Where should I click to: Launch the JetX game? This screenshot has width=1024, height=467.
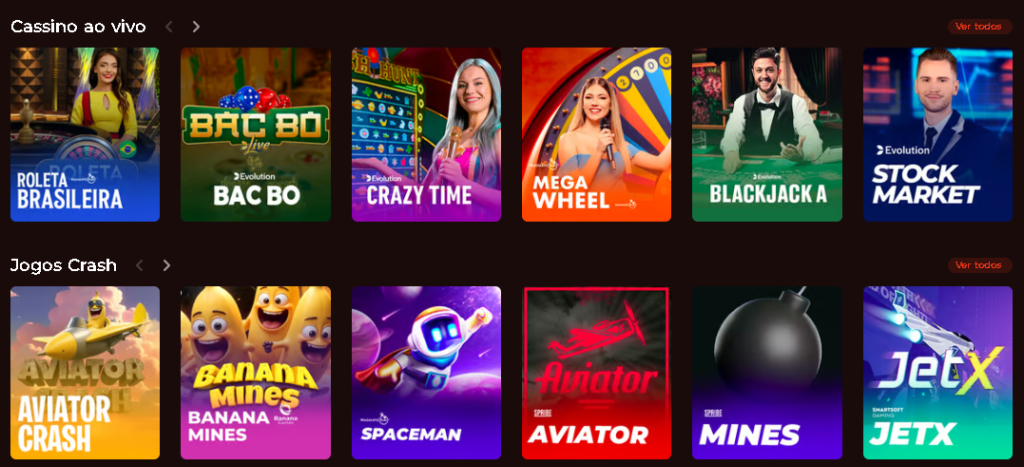tap(938, 373)
